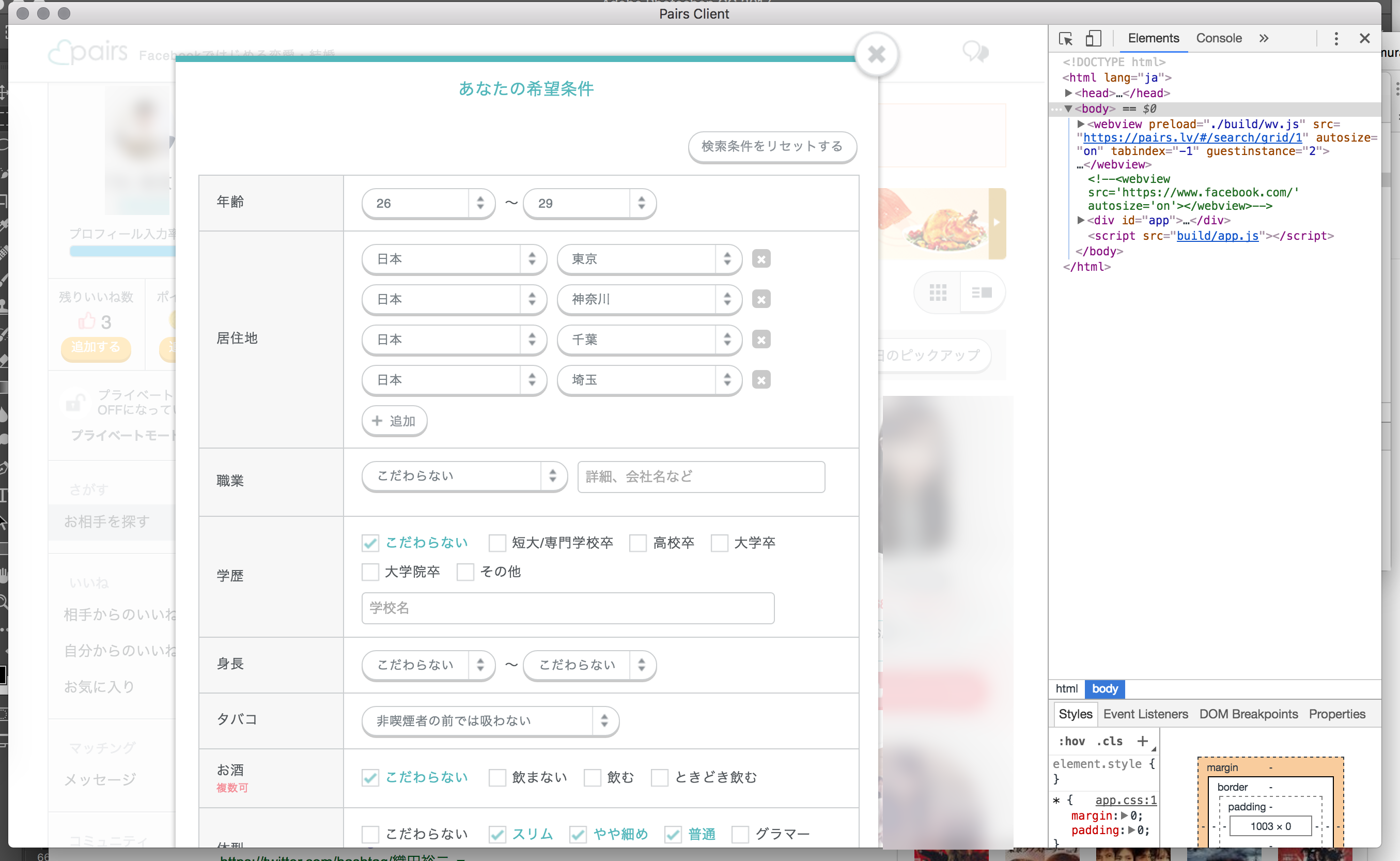
Task: Check グラマー body type checkbox
Action: pos(740,834)
